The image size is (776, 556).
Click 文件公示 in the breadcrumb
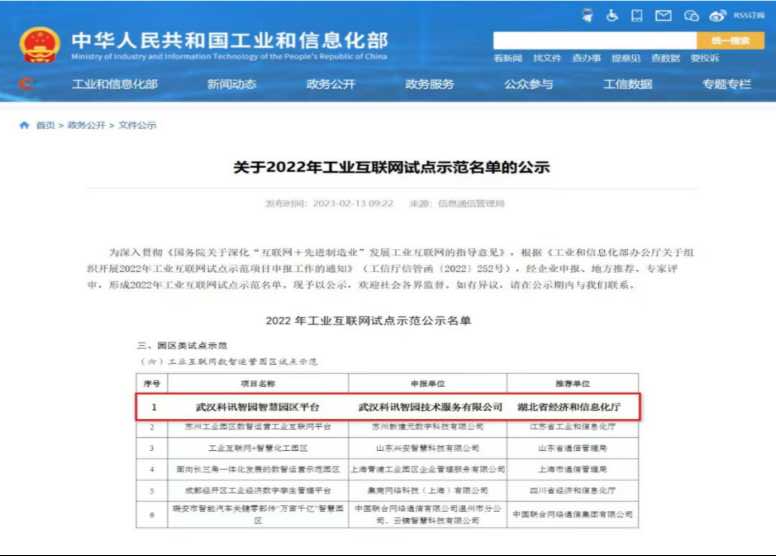137,126
